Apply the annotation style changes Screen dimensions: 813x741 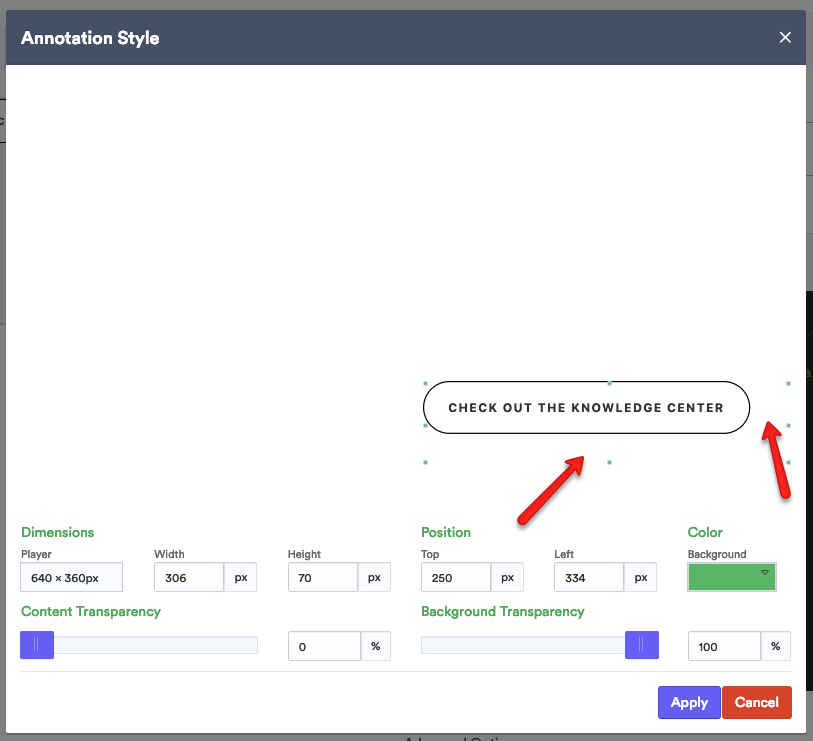[688, 702]
